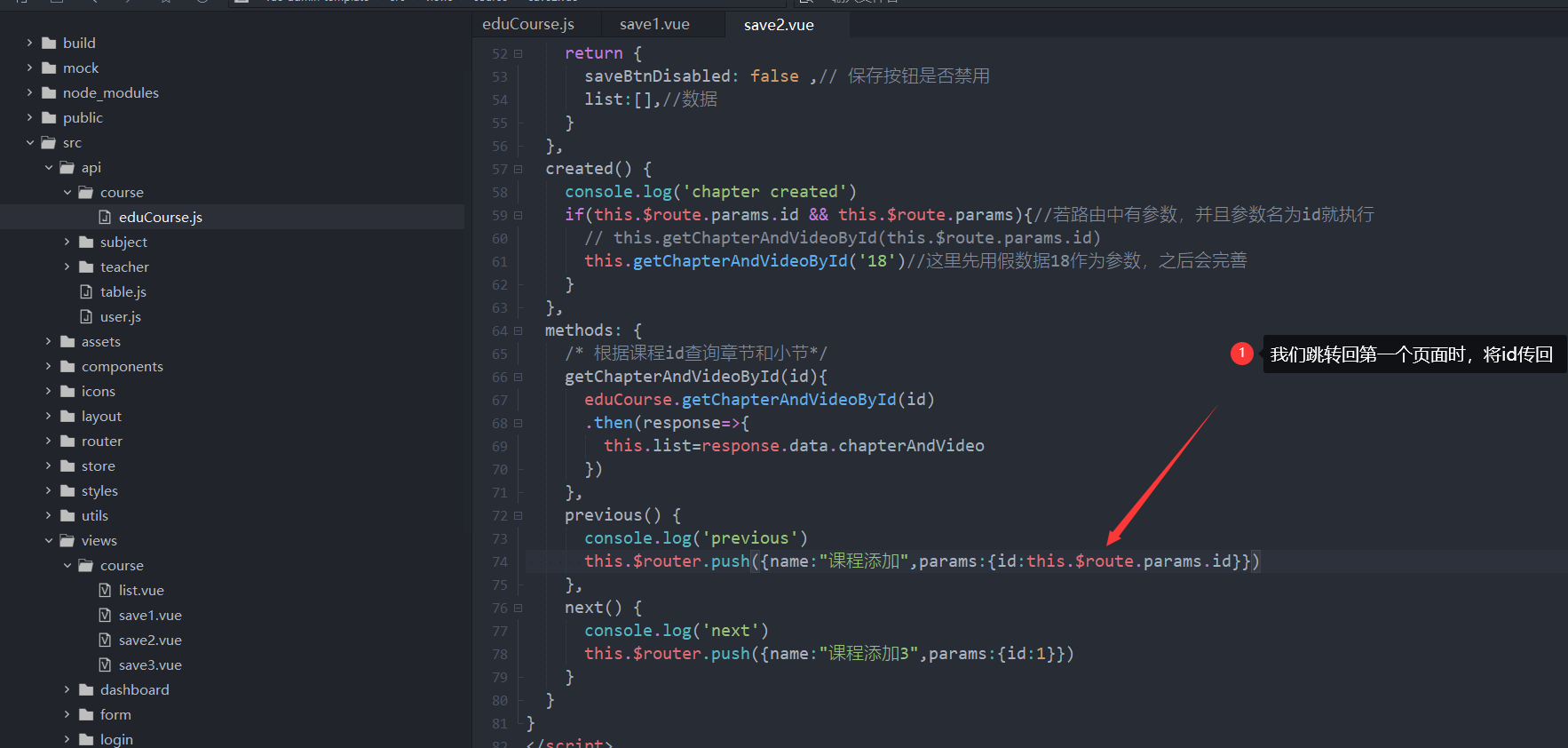Fold getChapterAndVideoById at line 66

point(519,377)
